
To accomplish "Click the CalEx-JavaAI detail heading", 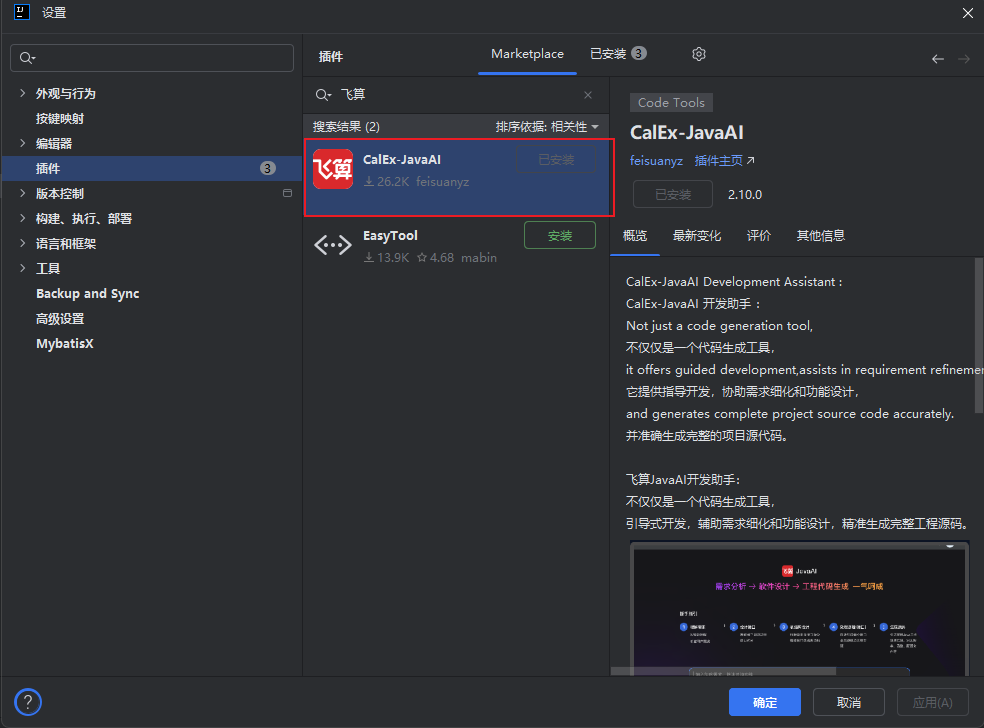I will pyautogui.click(x=687, y=132).
